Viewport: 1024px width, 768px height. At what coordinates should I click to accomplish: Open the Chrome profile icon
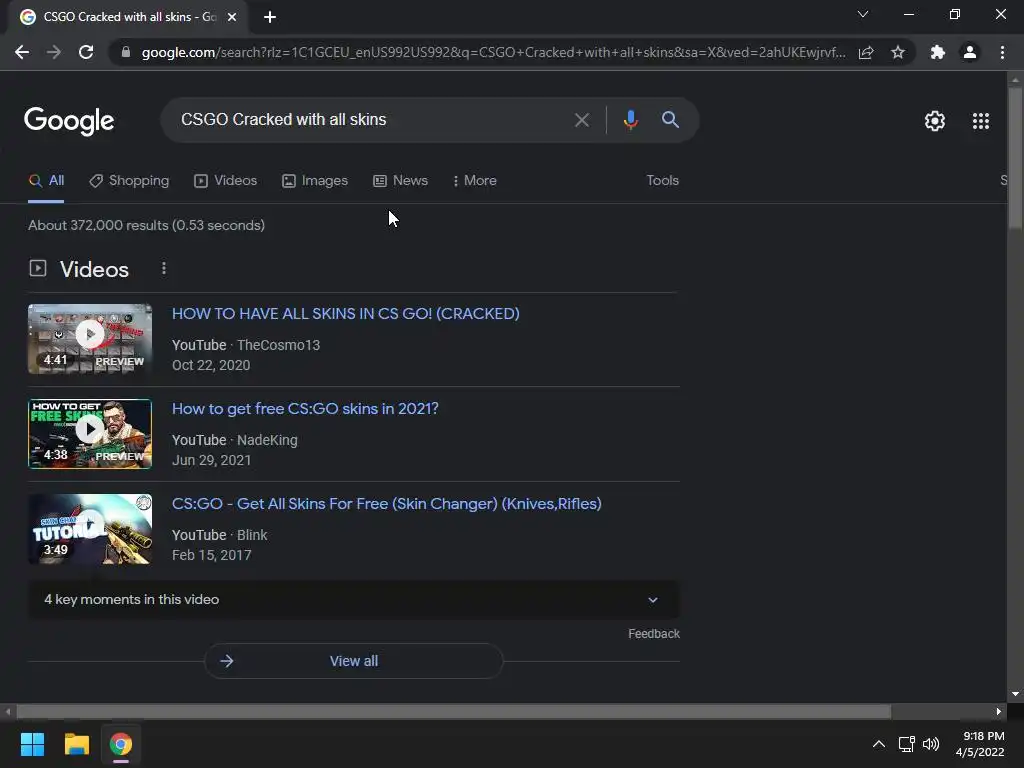tap(970, 52)
